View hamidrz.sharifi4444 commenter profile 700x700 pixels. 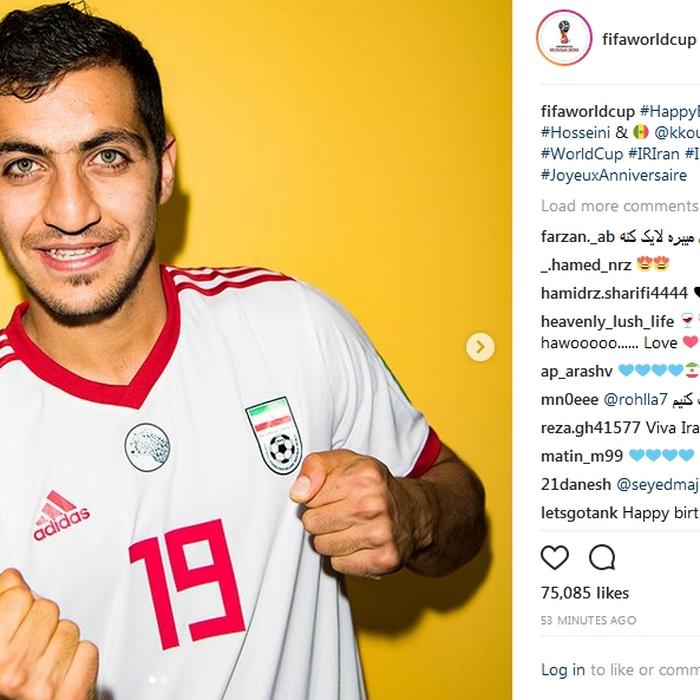[614, 293]
